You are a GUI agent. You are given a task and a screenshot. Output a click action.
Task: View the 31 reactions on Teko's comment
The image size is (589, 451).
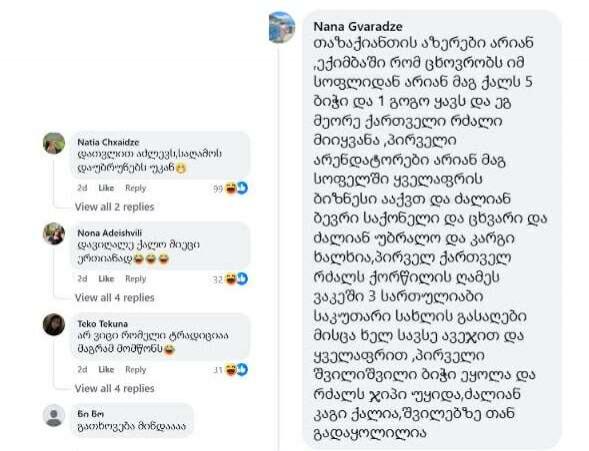[x=230, y=370]
